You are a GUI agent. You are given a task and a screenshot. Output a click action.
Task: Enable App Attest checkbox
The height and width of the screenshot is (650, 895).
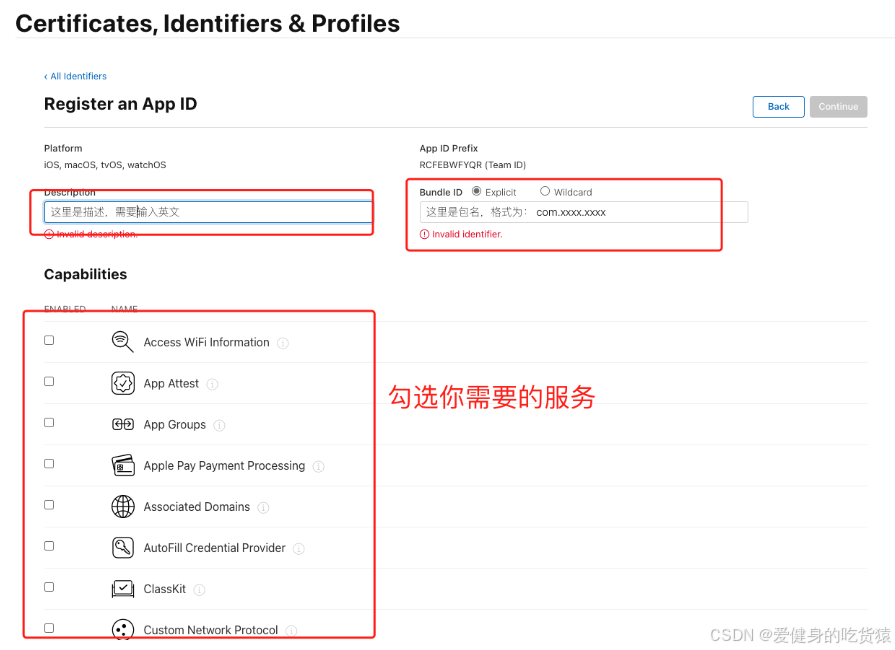click(49, 381)
